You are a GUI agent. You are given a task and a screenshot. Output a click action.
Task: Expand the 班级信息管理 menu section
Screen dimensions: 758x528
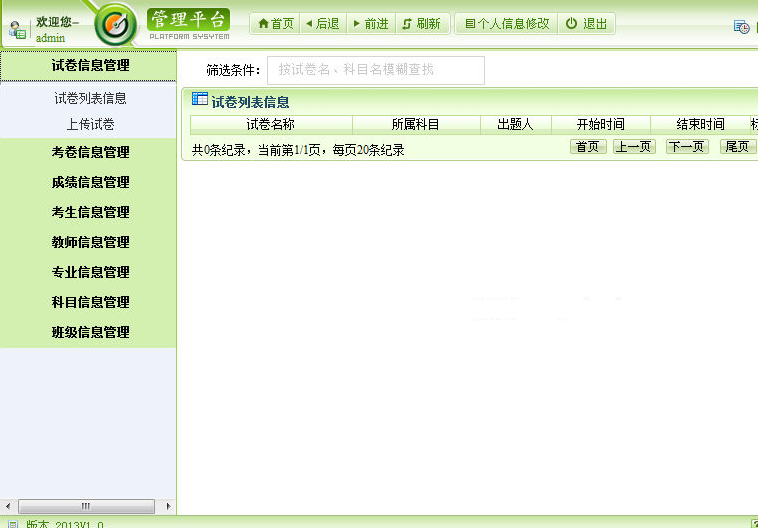(x=88, y=332)
